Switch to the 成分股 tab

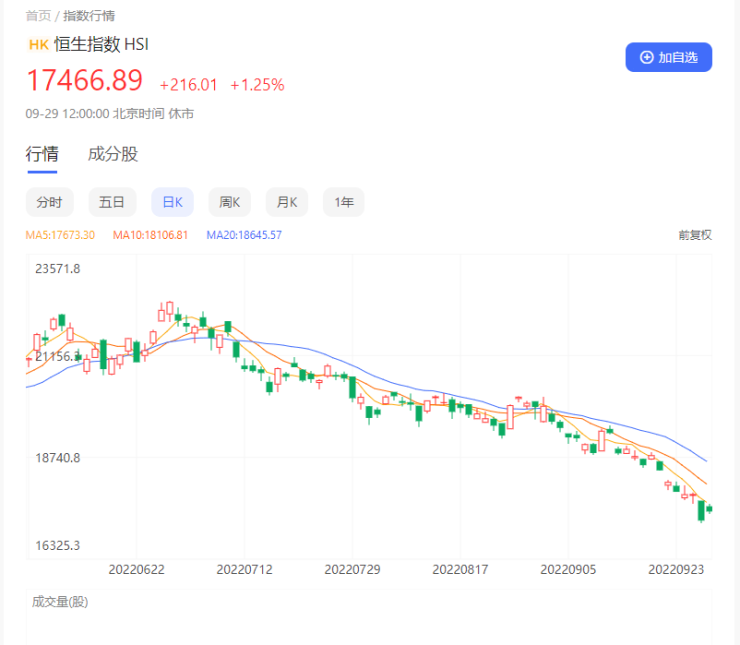(113, 154)
